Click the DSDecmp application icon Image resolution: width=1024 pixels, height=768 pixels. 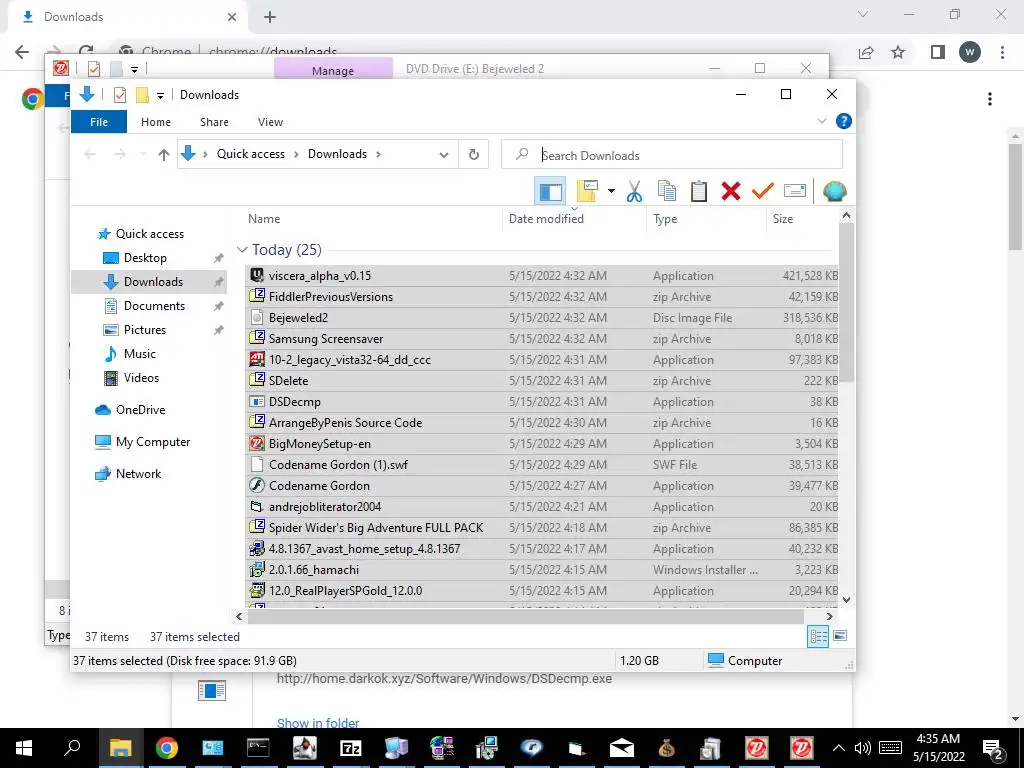pos(257,402)
